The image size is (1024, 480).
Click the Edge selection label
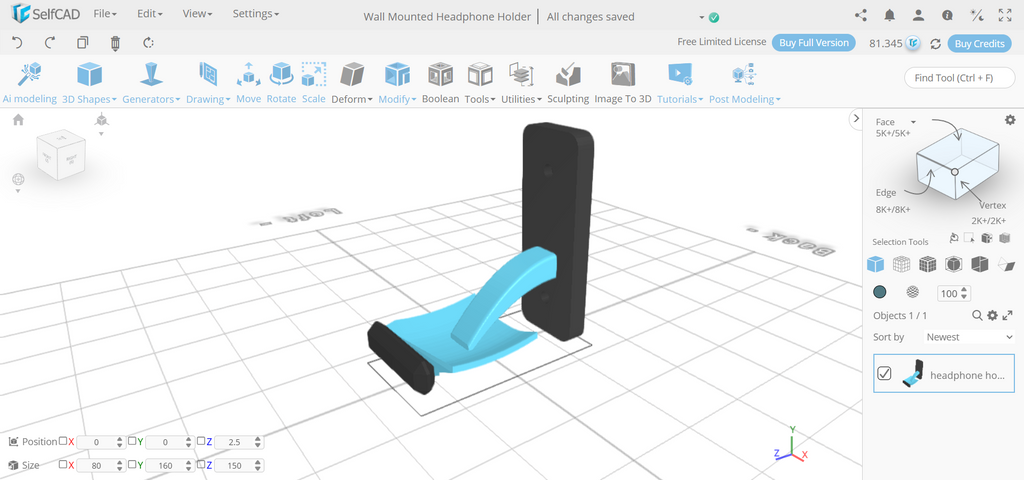[886, 193]
